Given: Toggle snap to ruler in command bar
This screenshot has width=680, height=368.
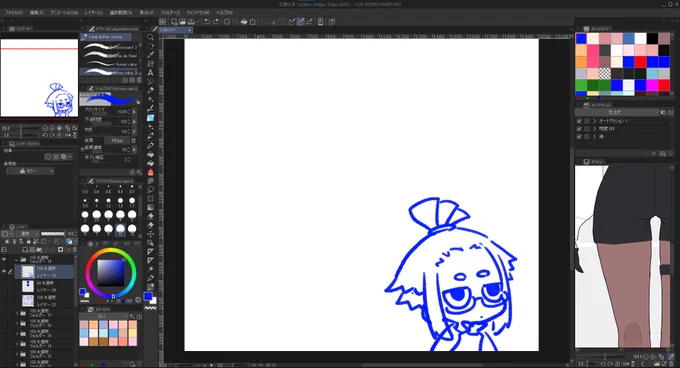Looking at the screenshot, I should coord(292,22).
